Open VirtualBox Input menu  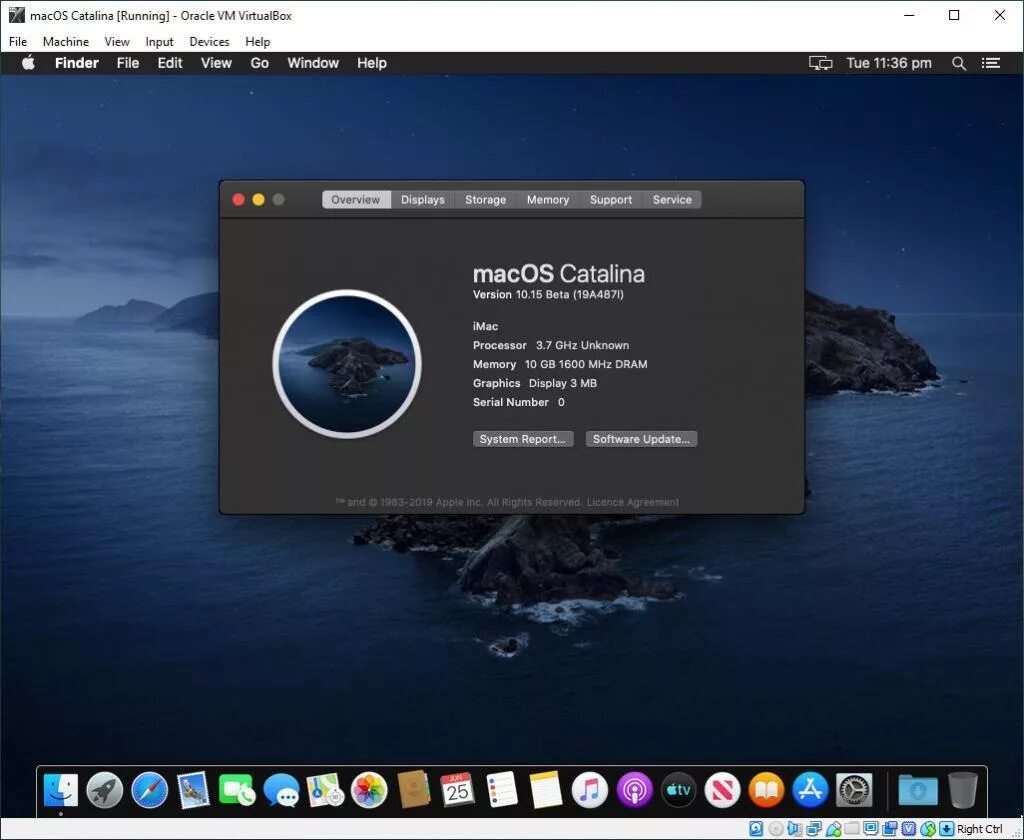[x=159, y=42]
